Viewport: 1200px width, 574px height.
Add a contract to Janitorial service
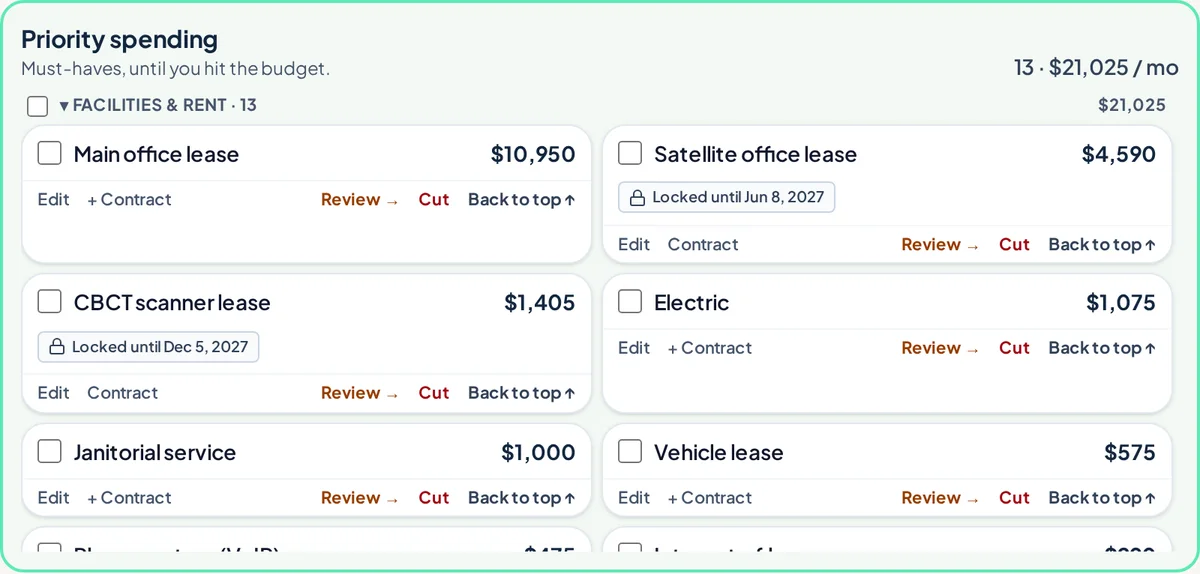129,497
